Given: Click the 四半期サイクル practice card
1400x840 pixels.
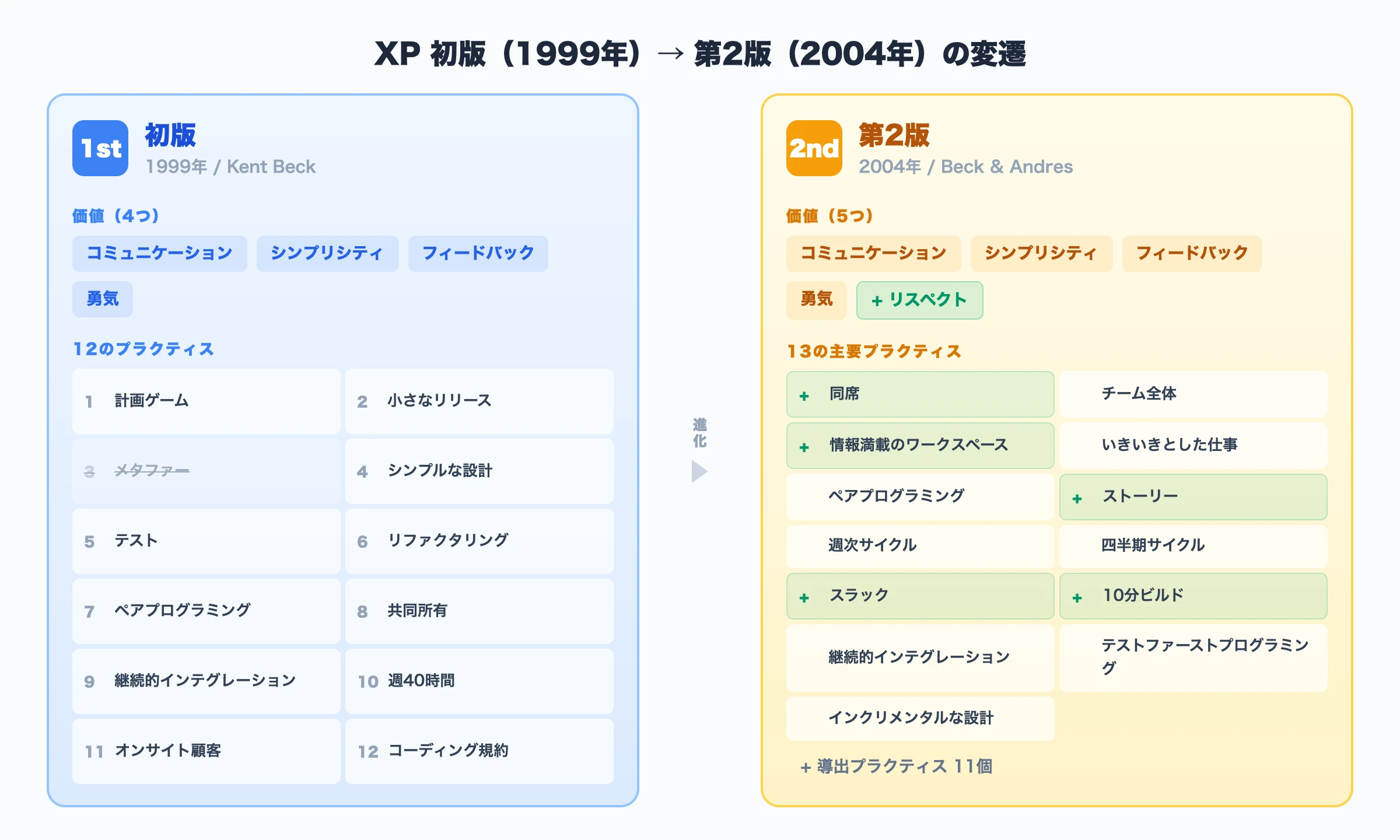Looking at the screenshot, I should point(1193,546).
